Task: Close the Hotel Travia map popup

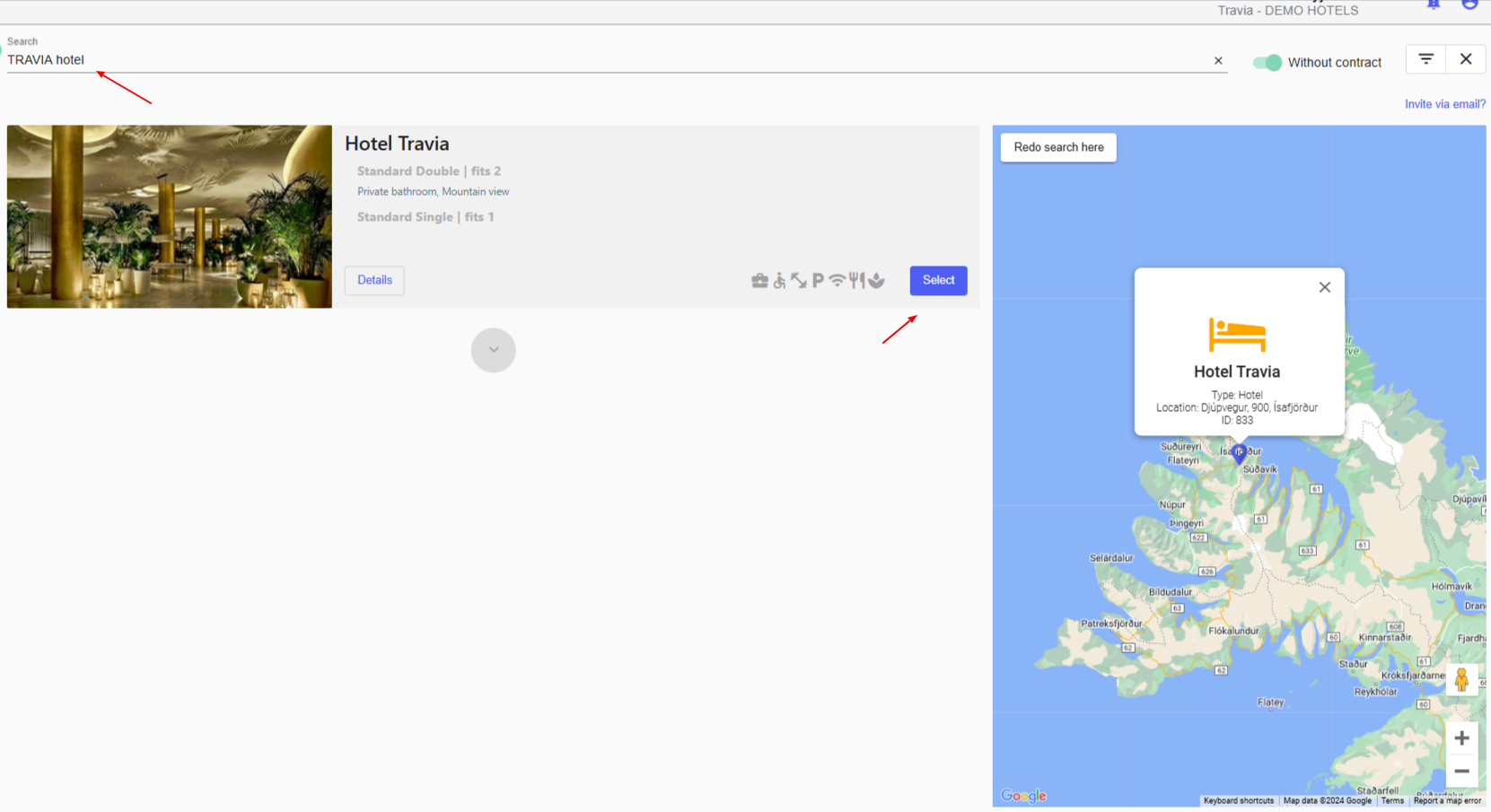Action: click(x=1324, y=287)
